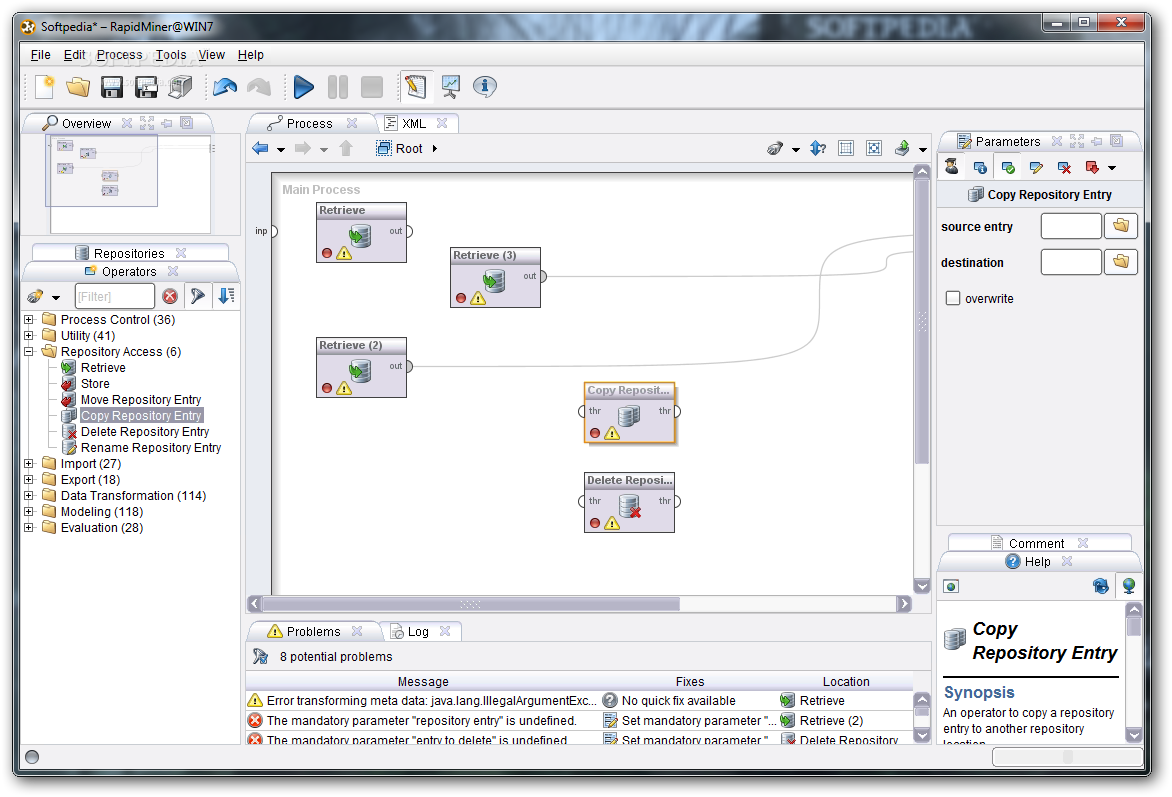Click Set mandatory parameter fix for Retrieve (2)

(x=690, y=721)
